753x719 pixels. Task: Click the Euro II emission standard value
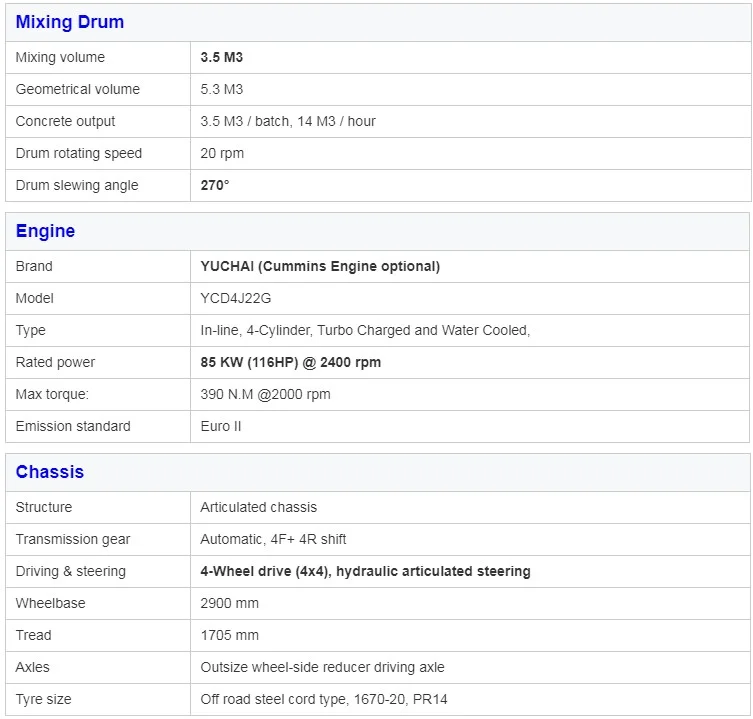[221, 426]
